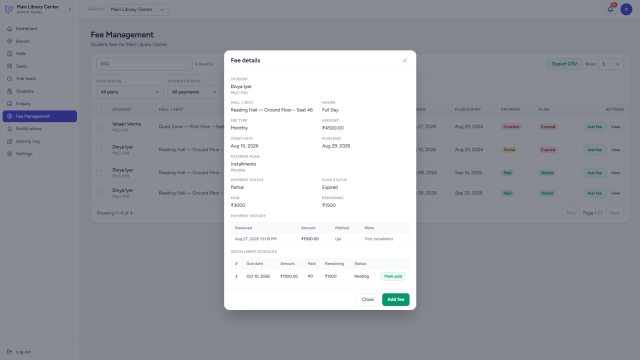Click the Settings gear icon in sidebar
Viewport: 640px width, 360px height.
tap(9, 154)
